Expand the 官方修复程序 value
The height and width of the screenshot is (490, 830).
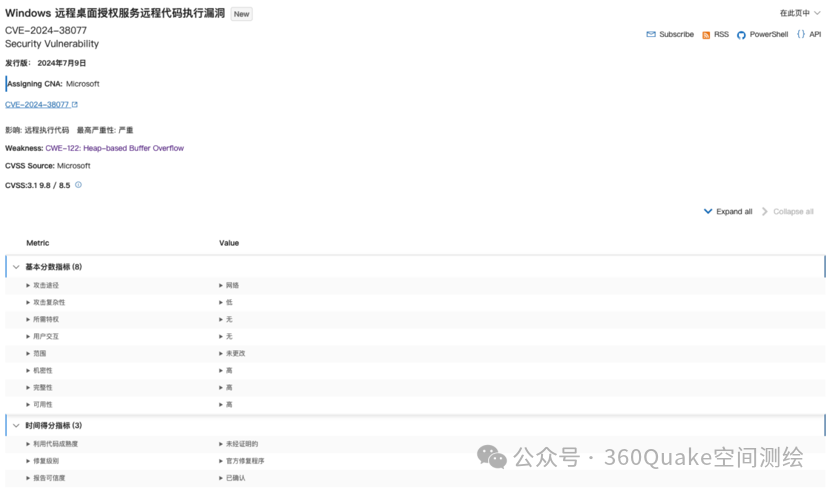click(x=241, y=461)
